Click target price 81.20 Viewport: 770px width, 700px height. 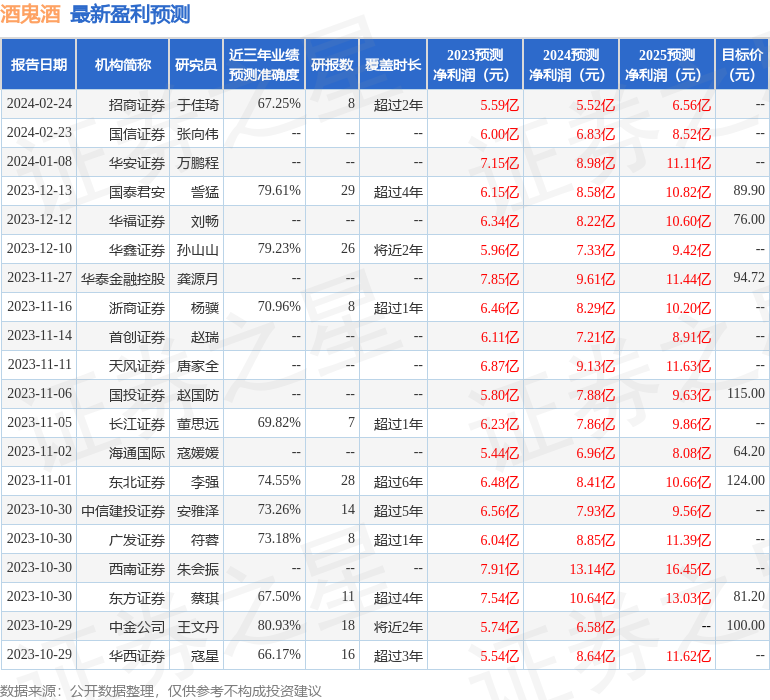[x=749, y=596]
